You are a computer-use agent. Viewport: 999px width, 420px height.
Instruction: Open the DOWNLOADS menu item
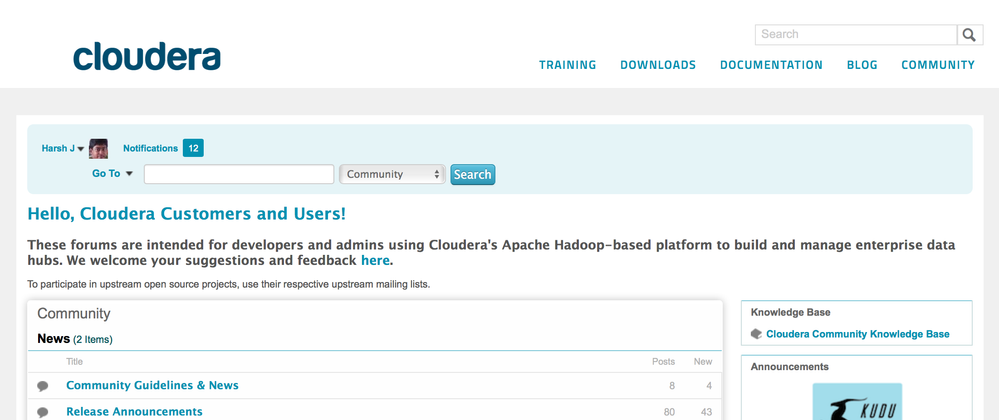click(658, 65)
